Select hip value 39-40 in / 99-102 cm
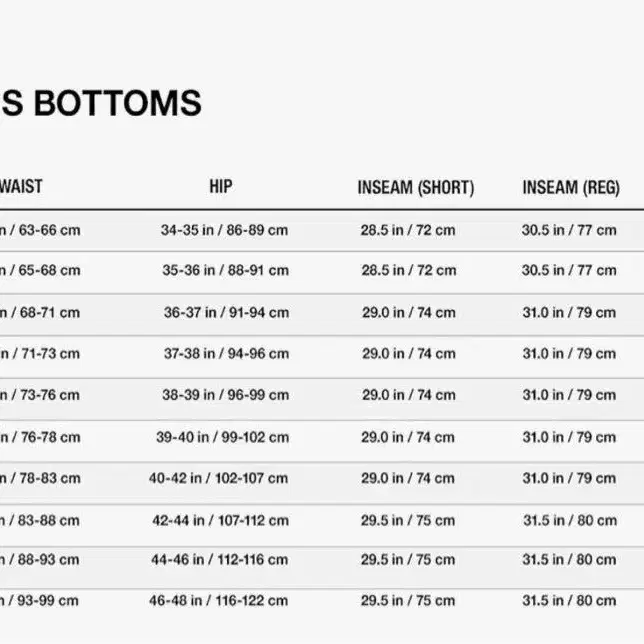The width and height of the screenshot is (644, 644). tap(222, 437)
